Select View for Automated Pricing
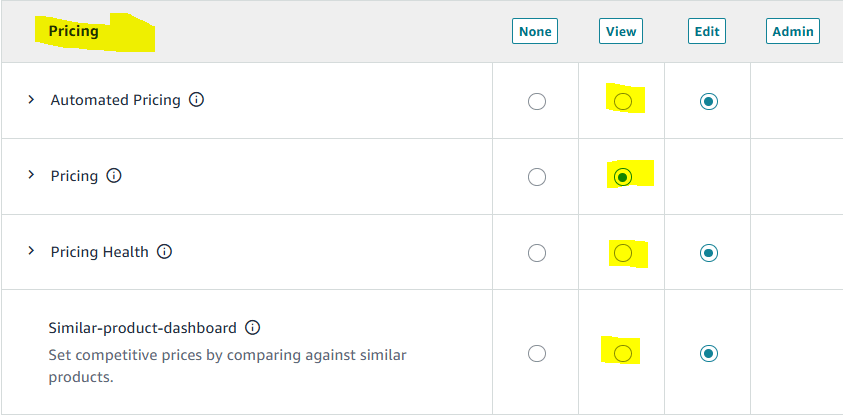 tap(622, 101)
